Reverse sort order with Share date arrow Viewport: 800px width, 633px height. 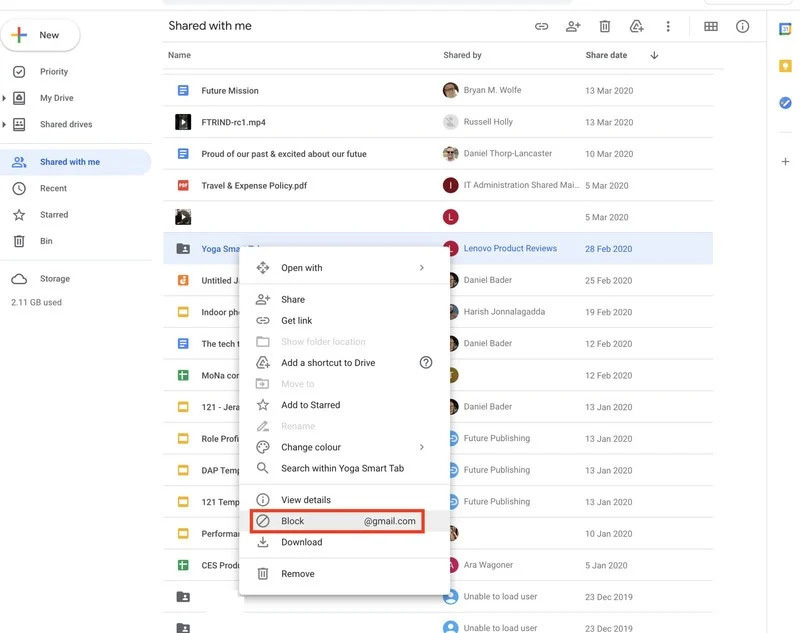(654, 55)
